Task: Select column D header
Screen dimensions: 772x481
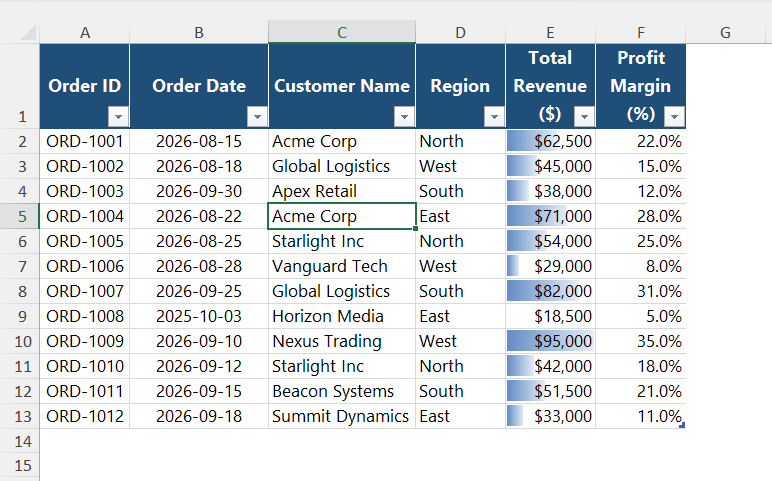Action: pyautogui.click(x=460, y=32)
